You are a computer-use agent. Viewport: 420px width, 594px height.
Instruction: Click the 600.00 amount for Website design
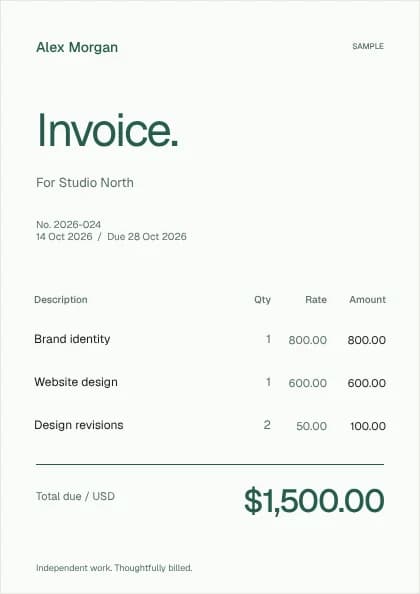click(367, 383)
